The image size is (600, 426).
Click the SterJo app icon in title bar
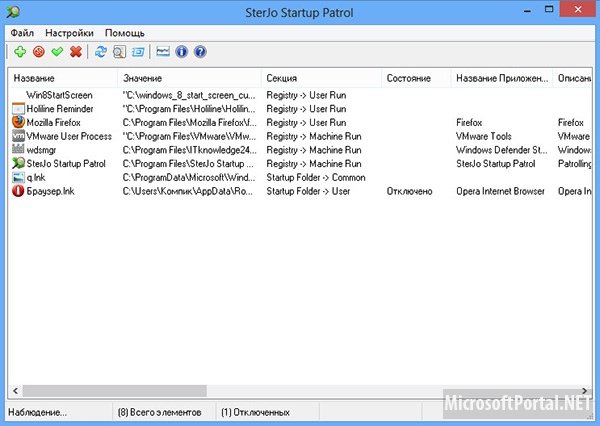[13, 11]
